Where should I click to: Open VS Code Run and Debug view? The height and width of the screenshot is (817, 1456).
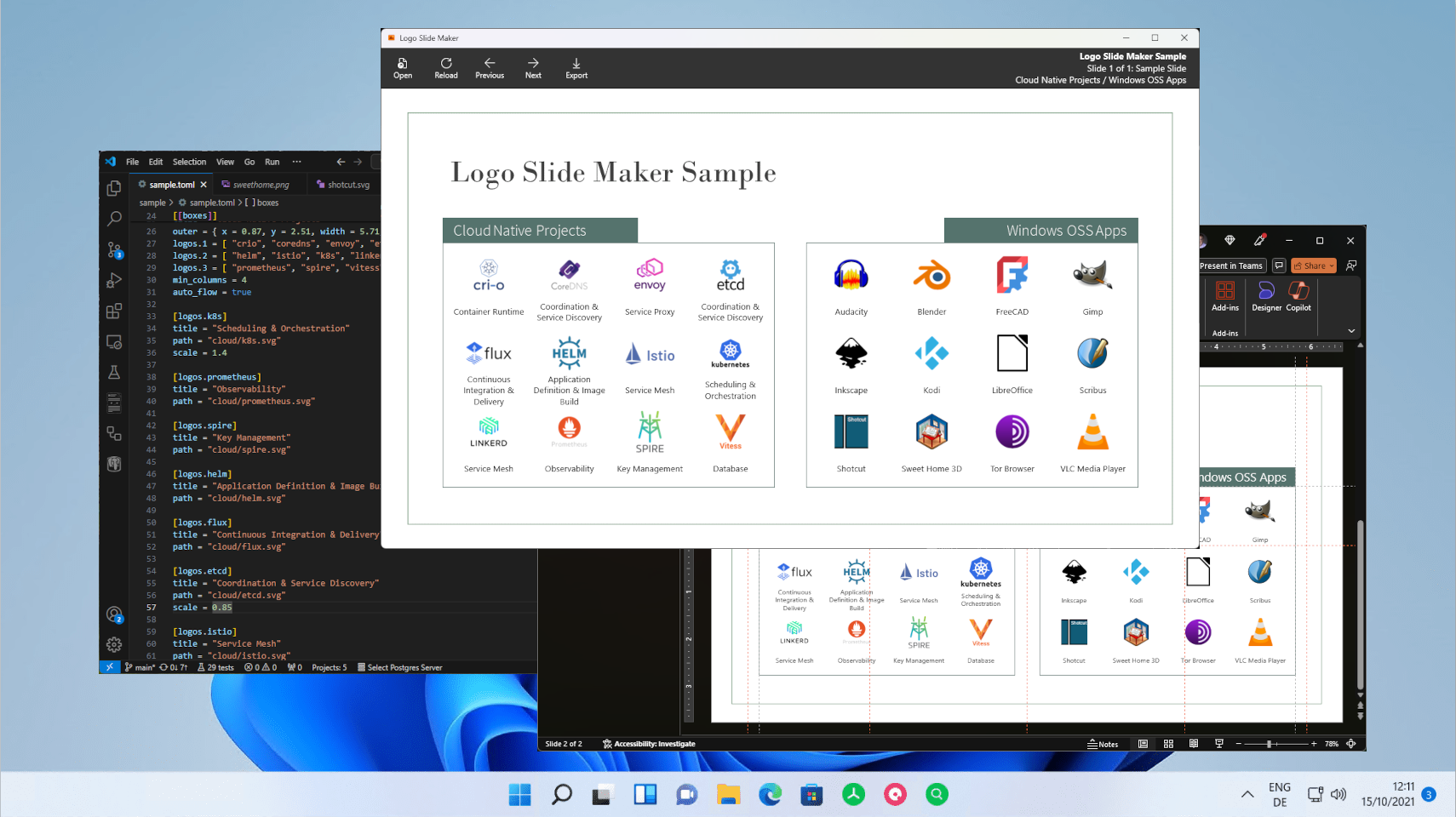coord(114,280)
